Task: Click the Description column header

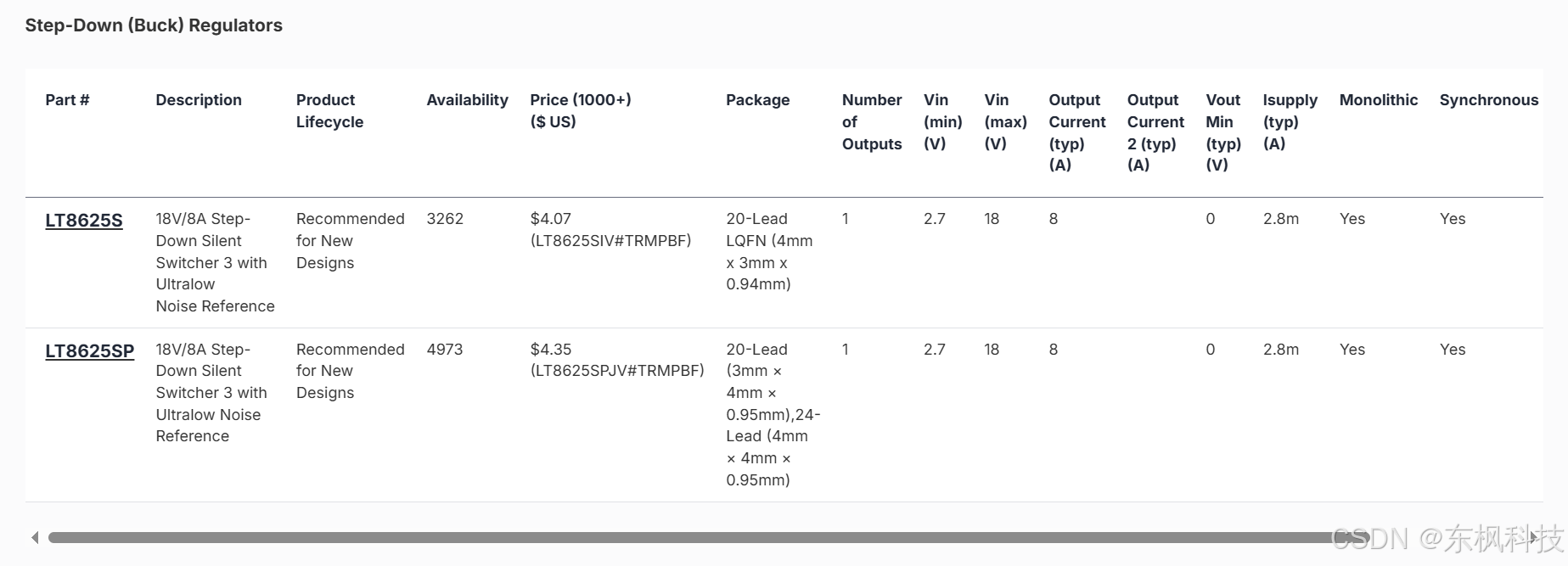Action: [x=199, y=100]
